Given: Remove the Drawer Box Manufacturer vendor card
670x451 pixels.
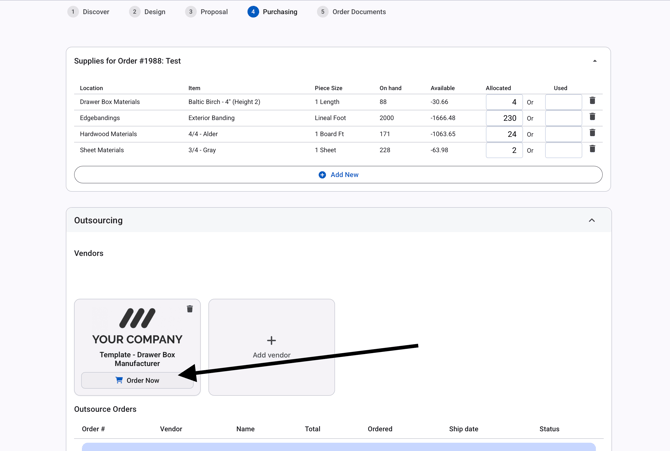Looking at the screenshot, I should point(190,309).
